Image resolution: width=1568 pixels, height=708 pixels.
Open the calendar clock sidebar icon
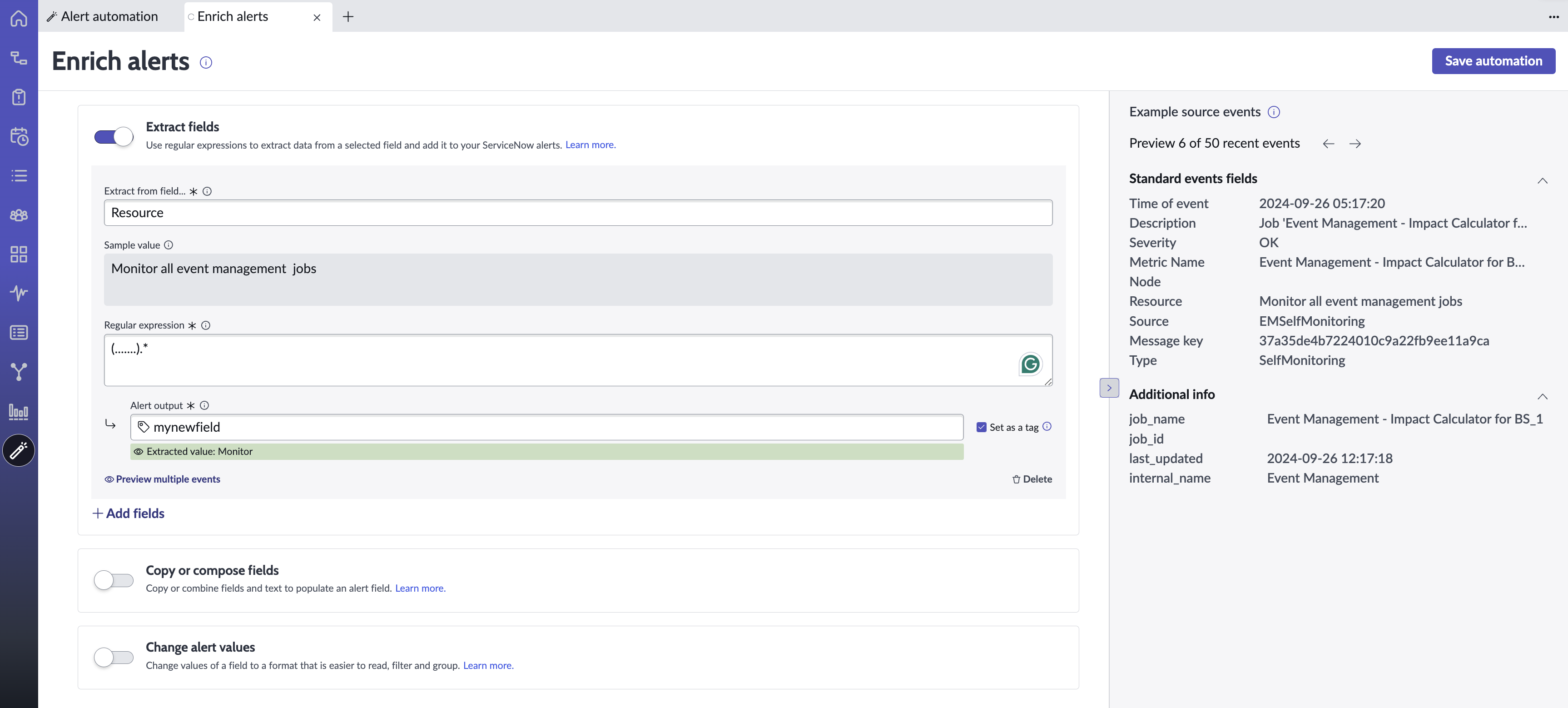pos(19,136)
